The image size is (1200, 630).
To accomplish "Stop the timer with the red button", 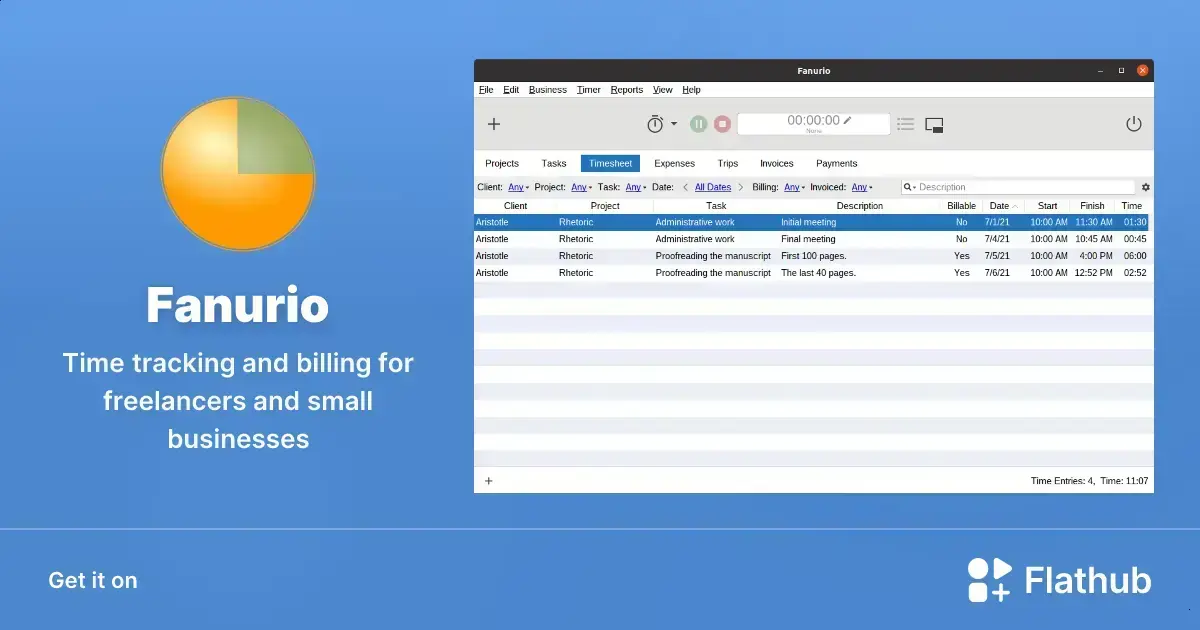I will [722, 124].
